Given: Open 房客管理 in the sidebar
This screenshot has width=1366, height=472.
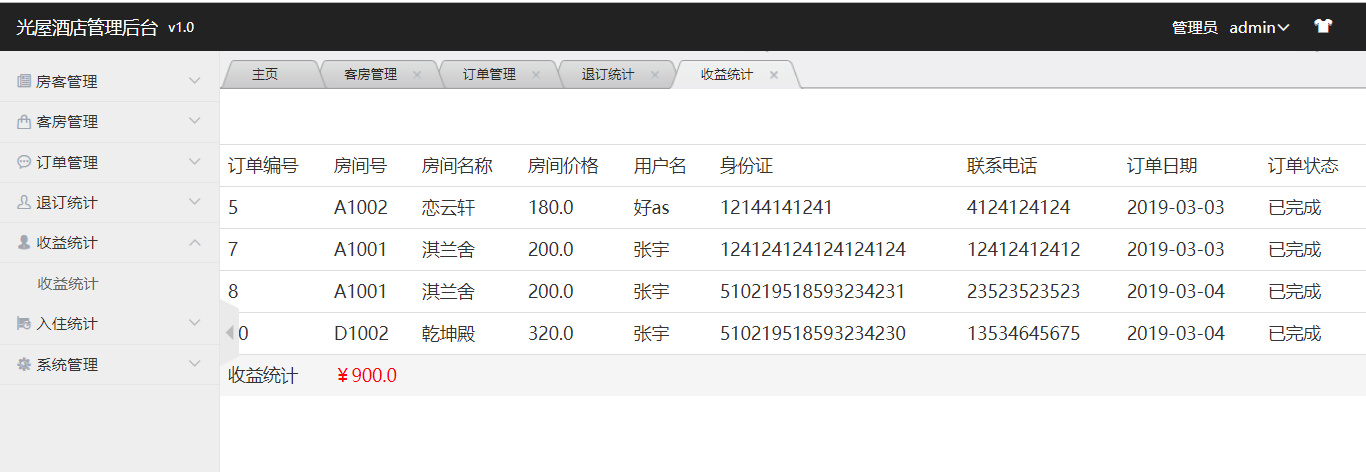Looking at the screenshot, I should click(67, 82).
